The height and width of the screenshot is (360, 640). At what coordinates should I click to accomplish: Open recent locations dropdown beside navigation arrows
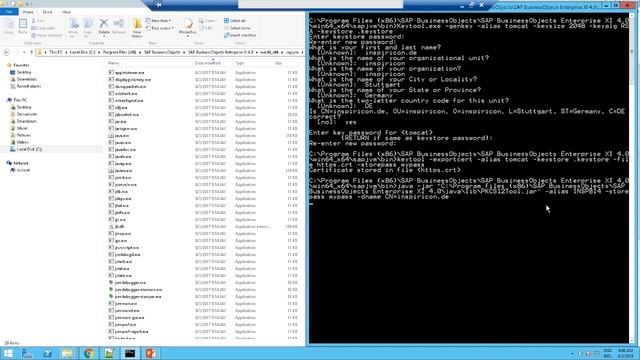click(x=24, y=52)
